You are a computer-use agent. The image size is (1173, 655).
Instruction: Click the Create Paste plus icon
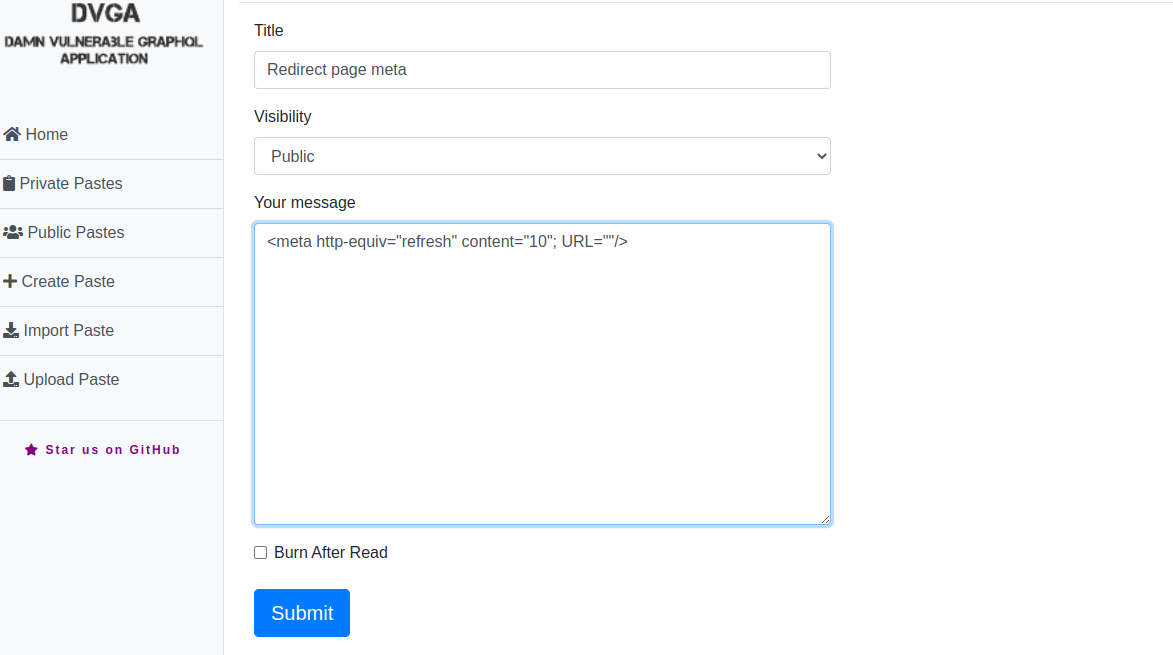[x=10, y=281]
